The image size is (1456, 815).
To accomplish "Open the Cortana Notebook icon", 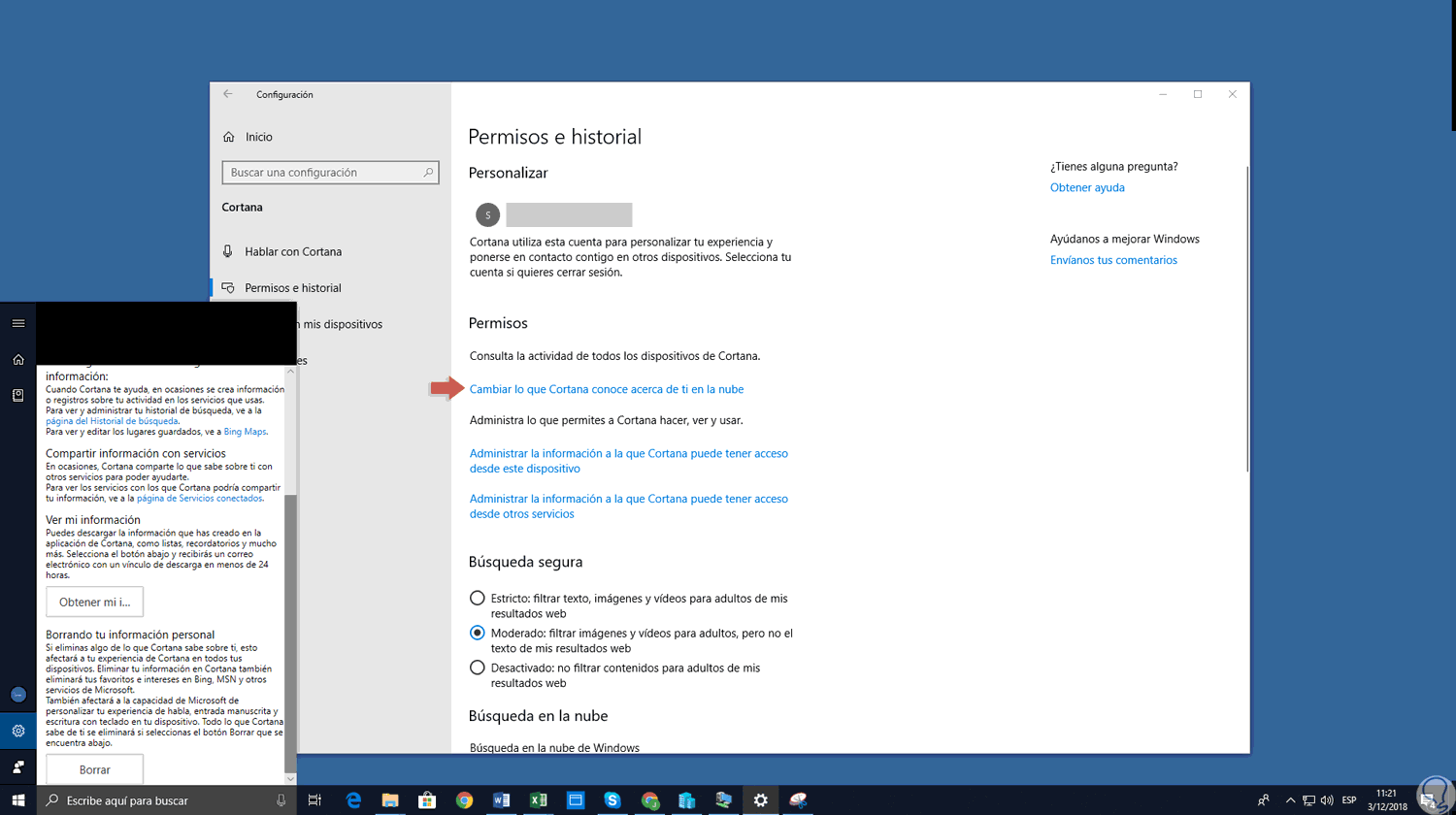I will pyautogui.click(x=18, y=395).
